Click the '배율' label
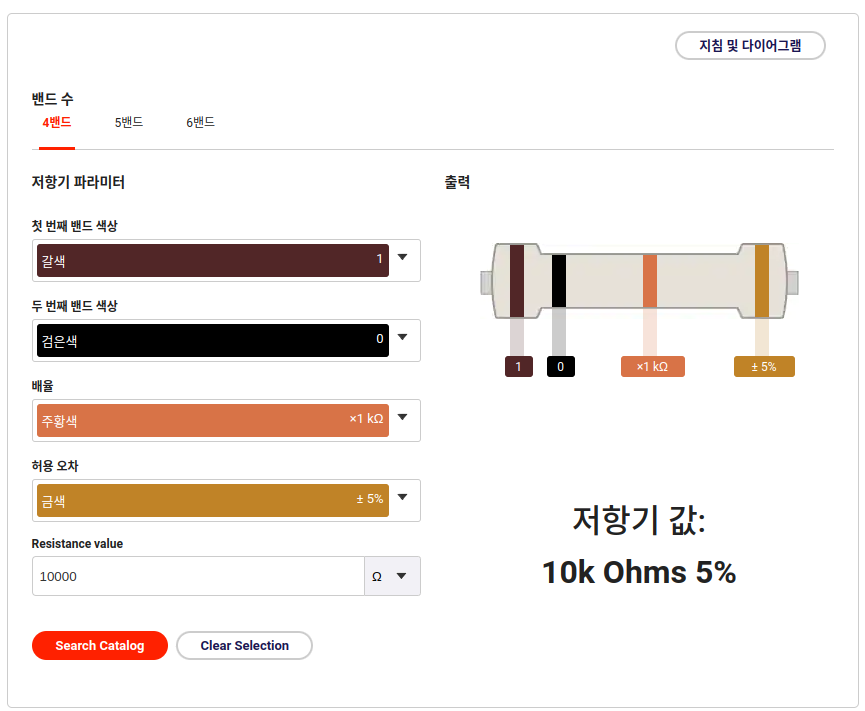Screen dimensions: 865x711 pyautogui.click(x=42, y=386)
